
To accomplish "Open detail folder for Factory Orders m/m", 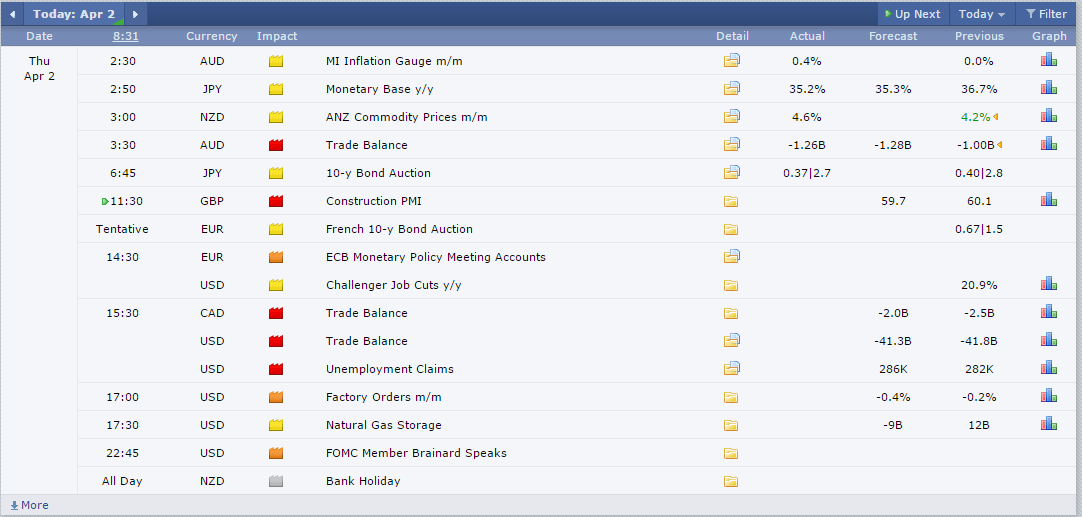I will point(731,398).
